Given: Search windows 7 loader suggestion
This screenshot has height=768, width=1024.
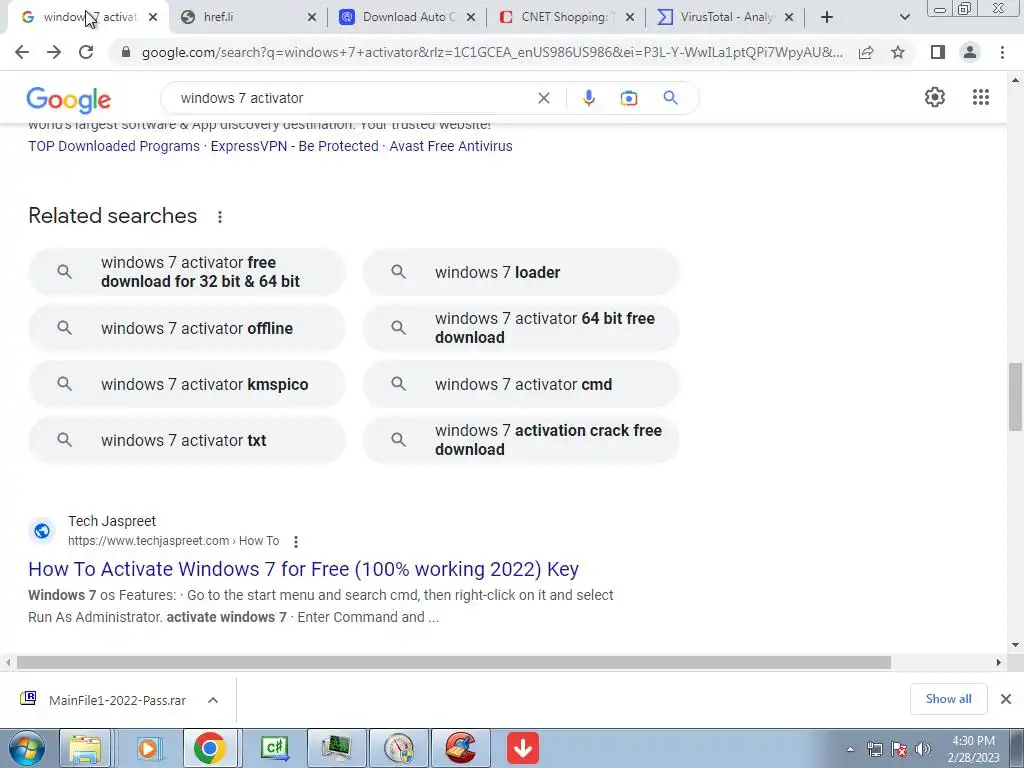Looking at the screenshot, I should pos(521,272).
